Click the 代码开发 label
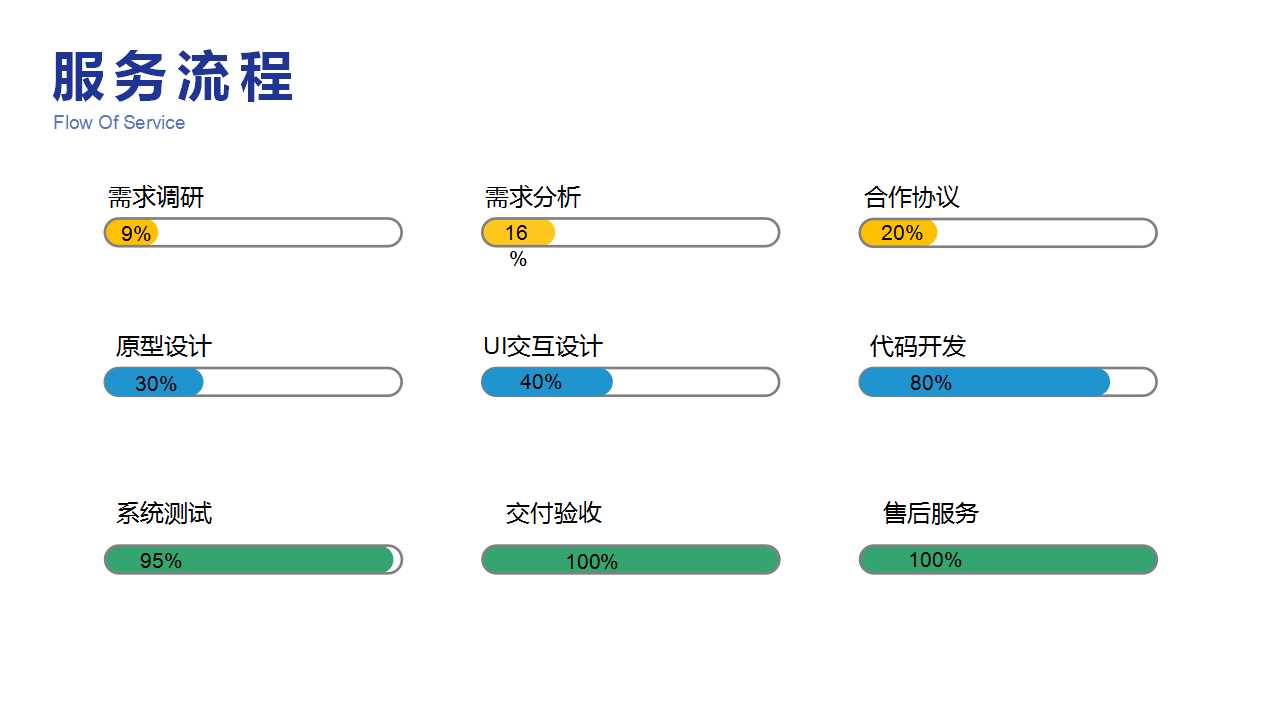The width and height of the screenshot is (1280, 720). coord(918,347)
